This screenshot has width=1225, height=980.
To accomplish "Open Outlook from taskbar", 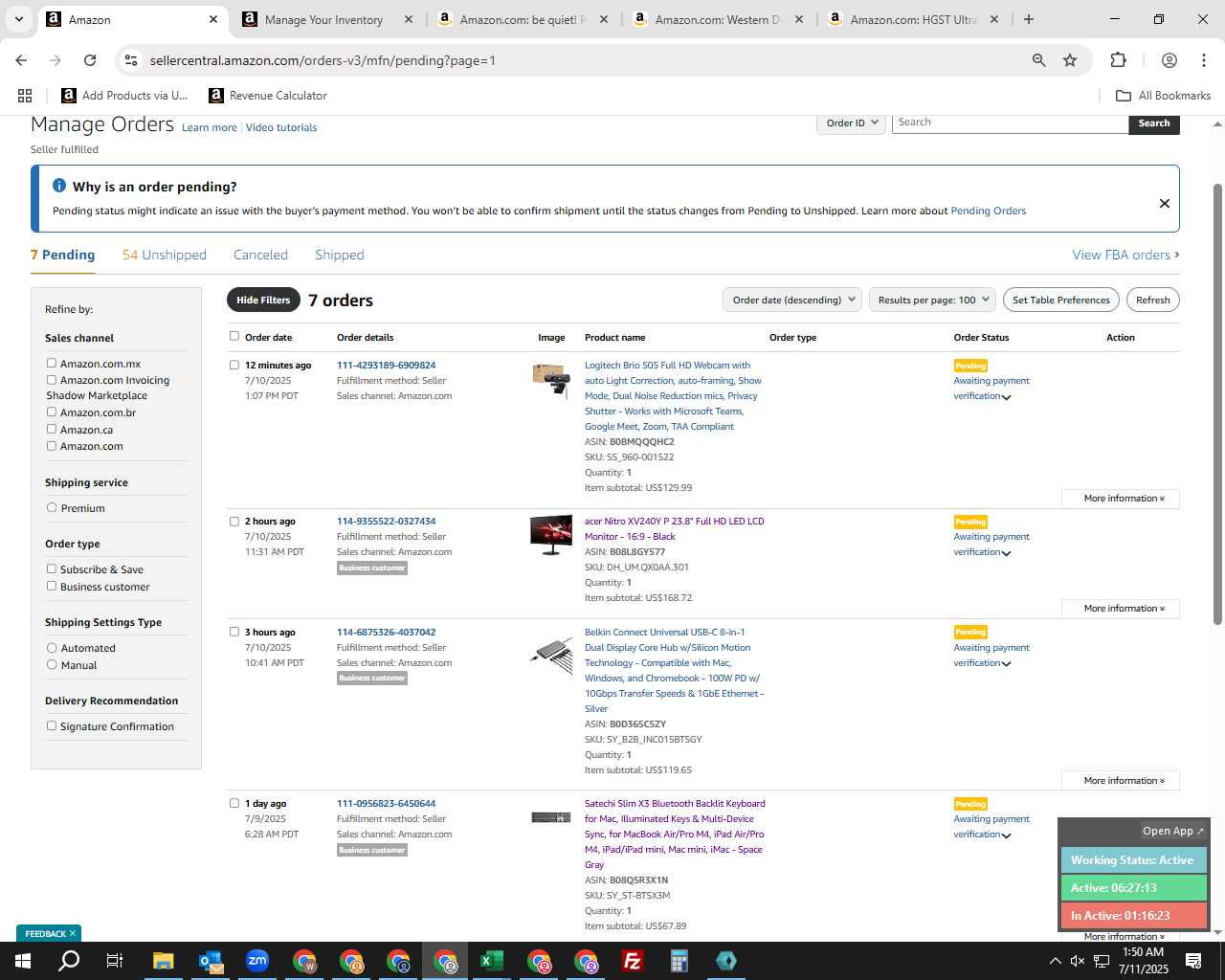I will tap(211, 961).
